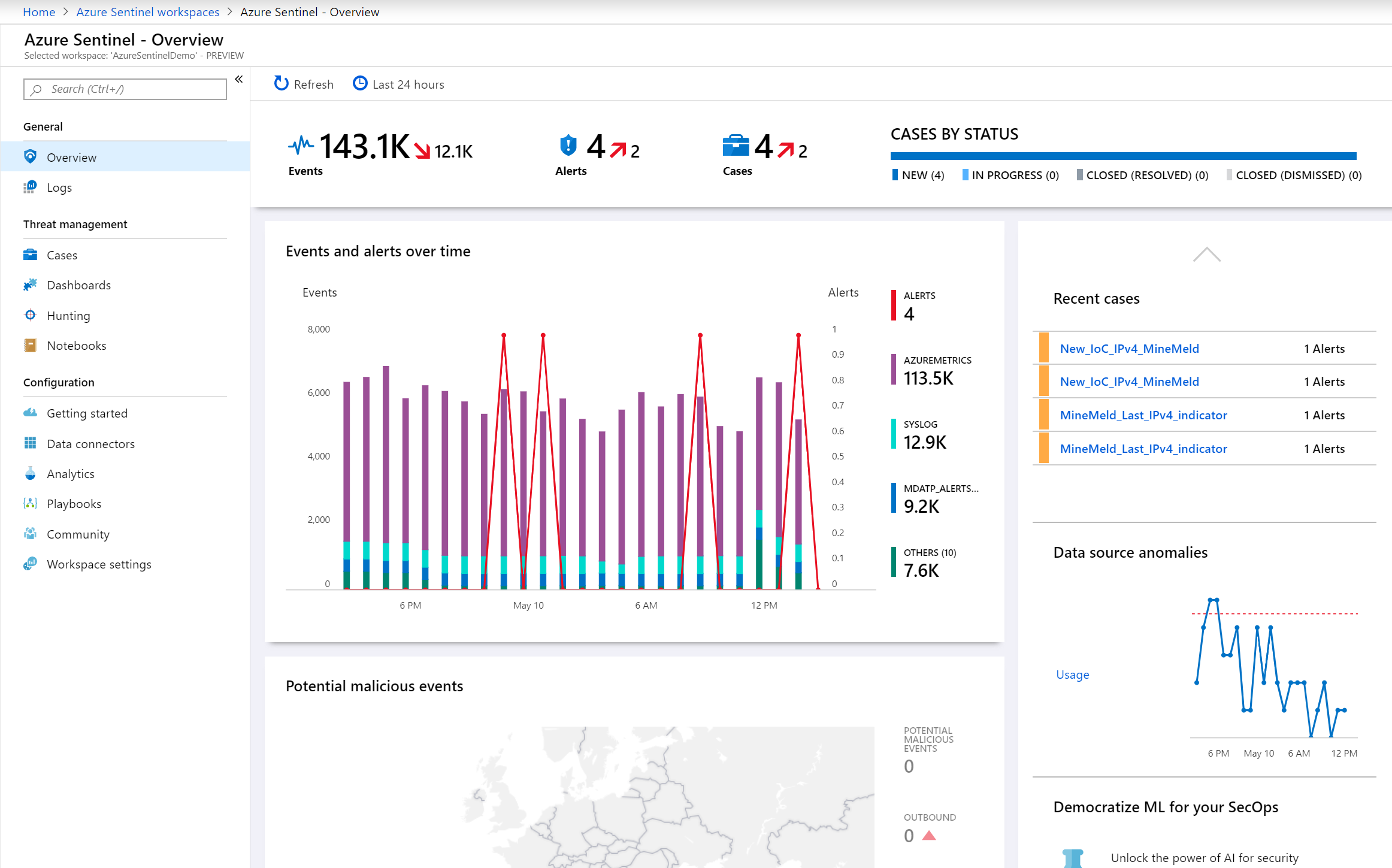Image resolution: width=1392 pixels, height=868 pixels.
Task: Click the Alerts shield icon in summary
Action: 568,145
